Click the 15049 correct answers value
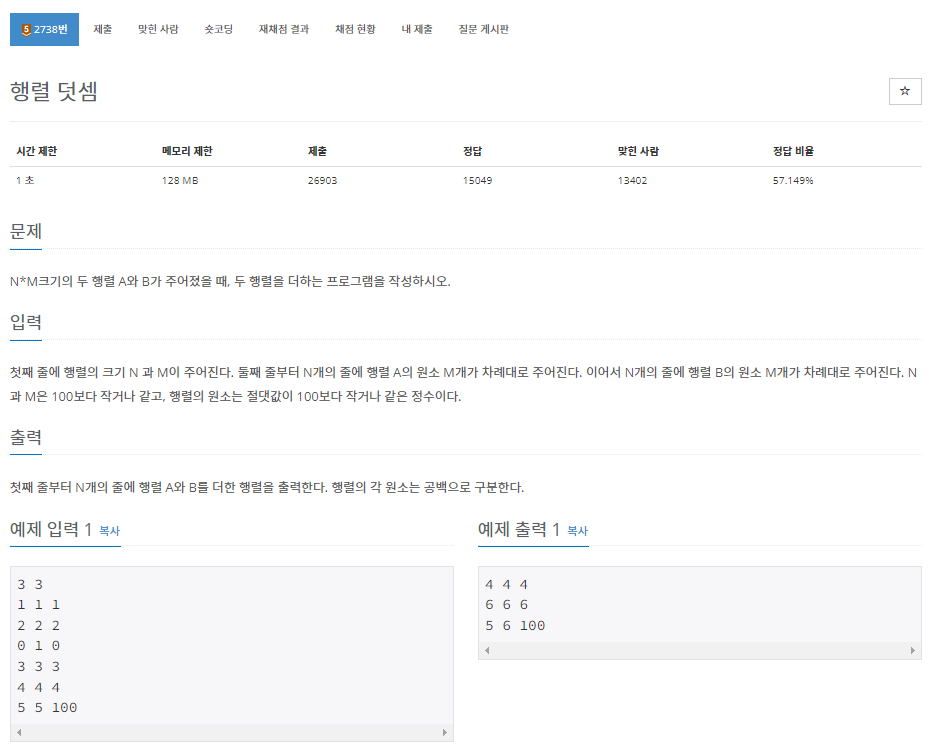 (x=477, y=180)
